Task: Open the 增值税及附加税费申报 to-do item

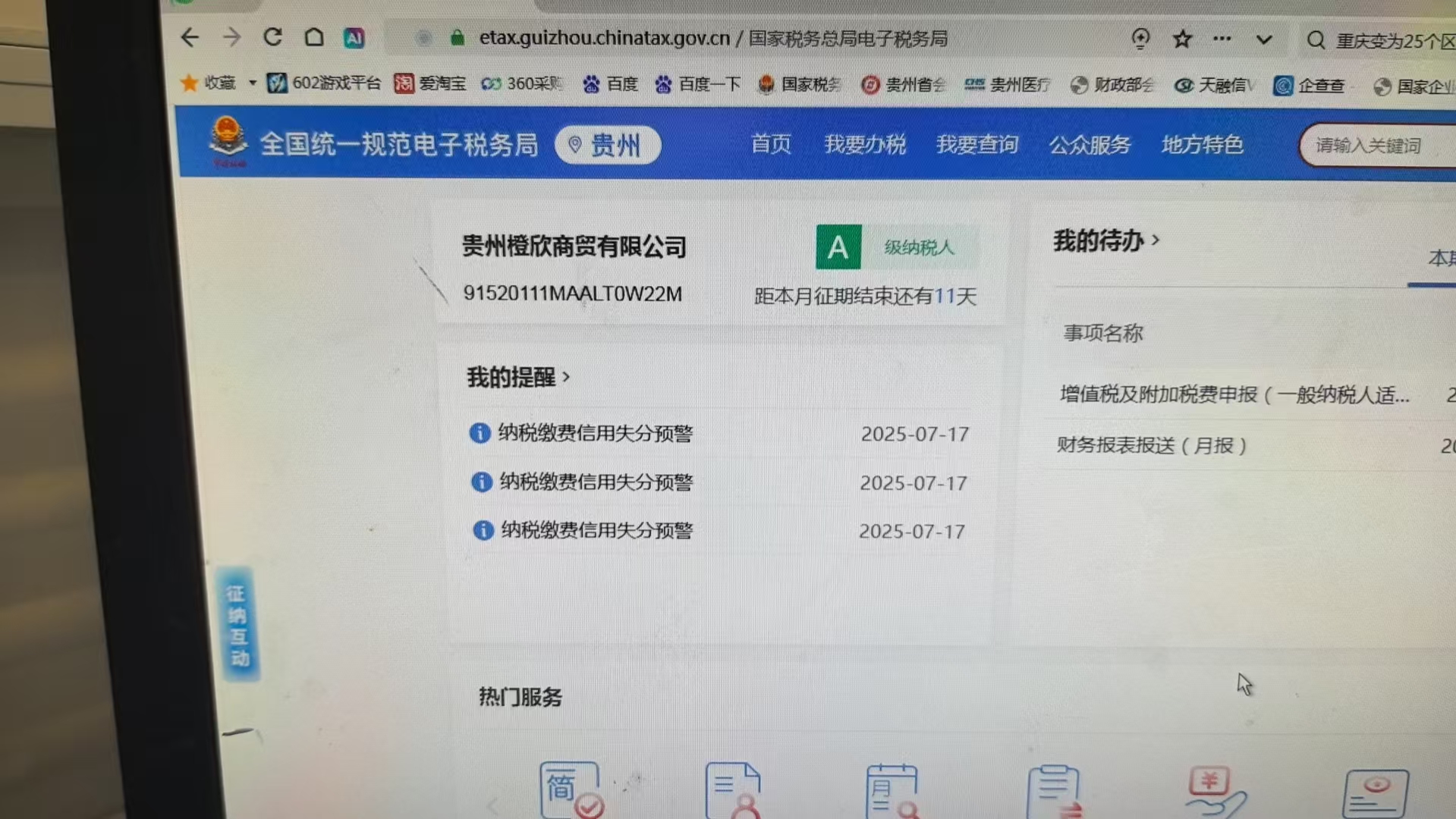Action: 1234,394
